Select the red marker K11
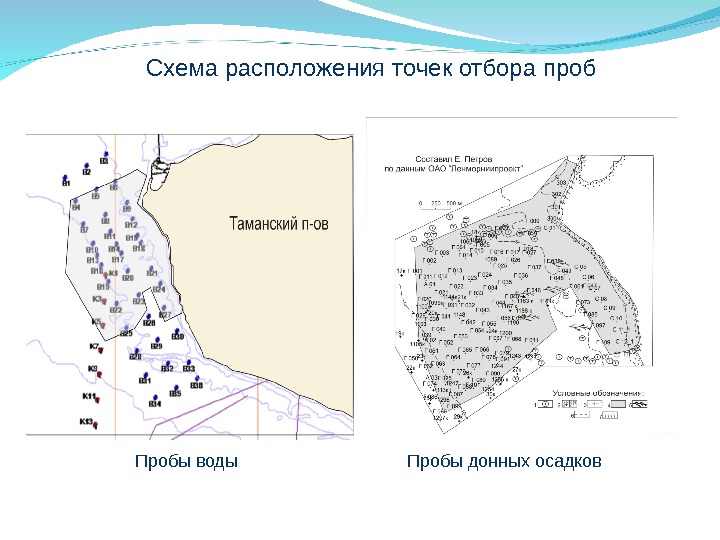 point(97,400)
